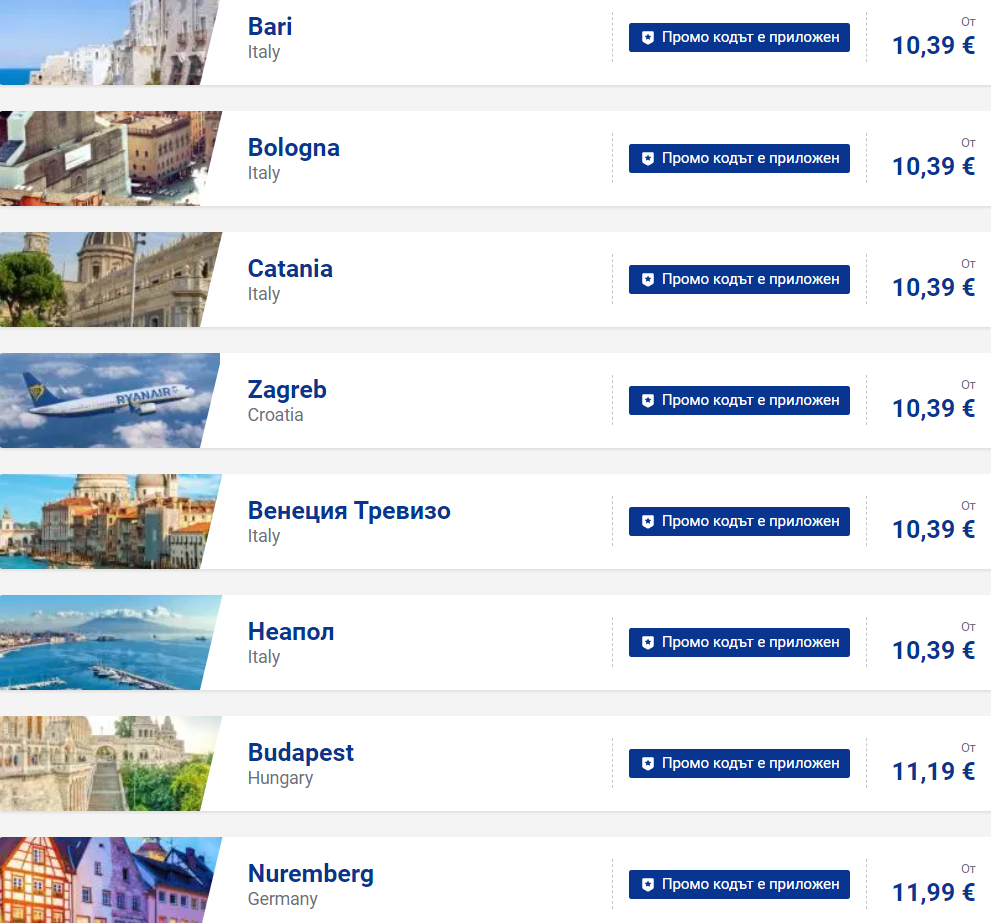Click the Zagreb 10,39 € price

[933, 408]
